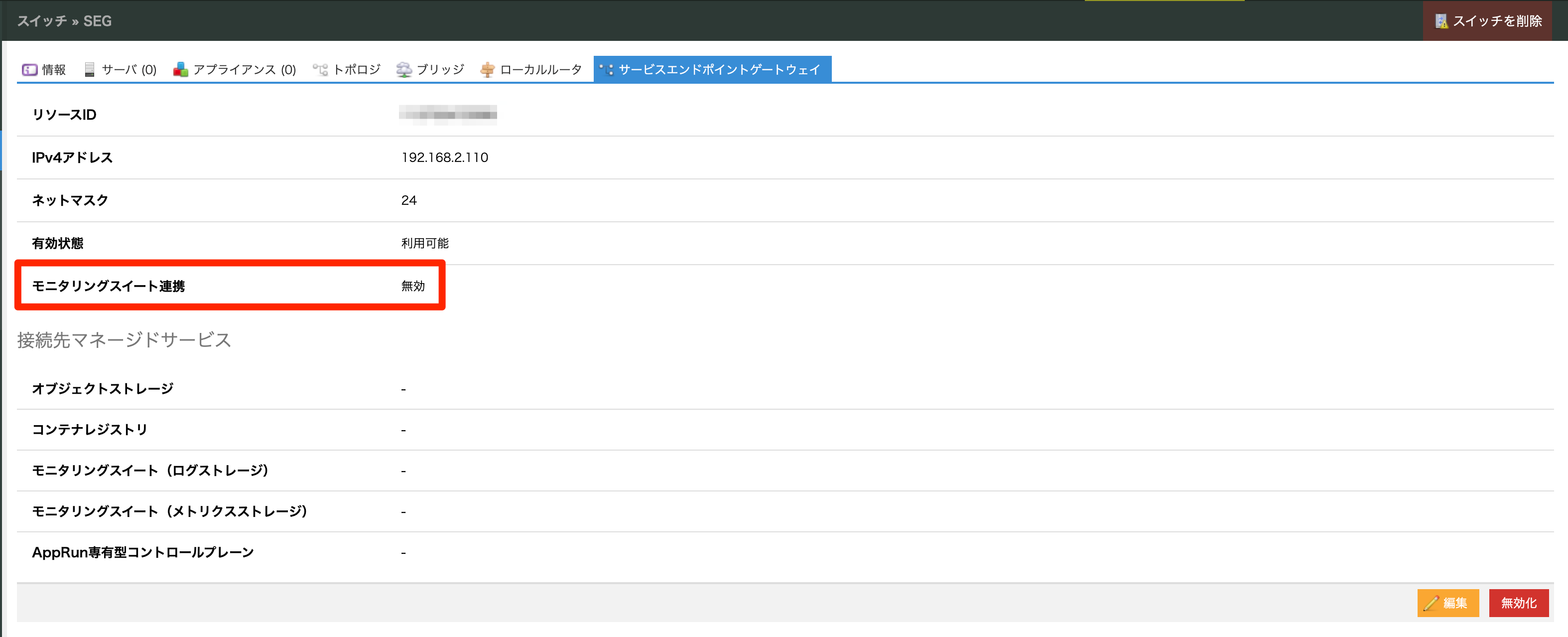Click the local router signpost icon

click(x=487, y=69)
